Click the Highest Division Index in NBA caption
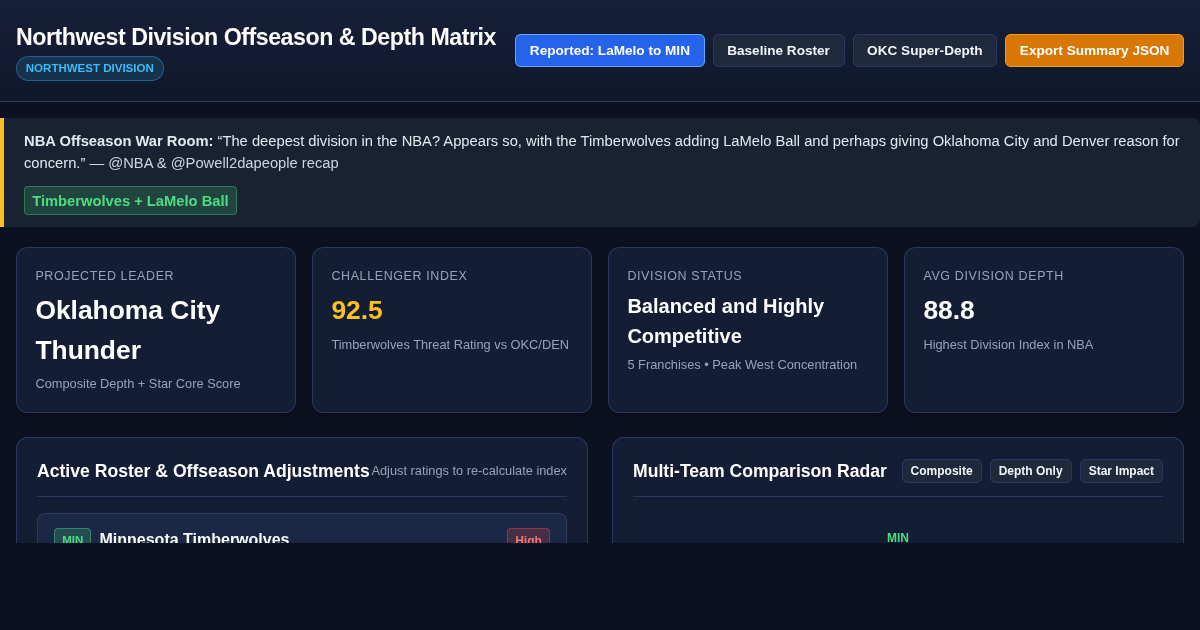The image size is (1200, 630). coord(1008,344)
